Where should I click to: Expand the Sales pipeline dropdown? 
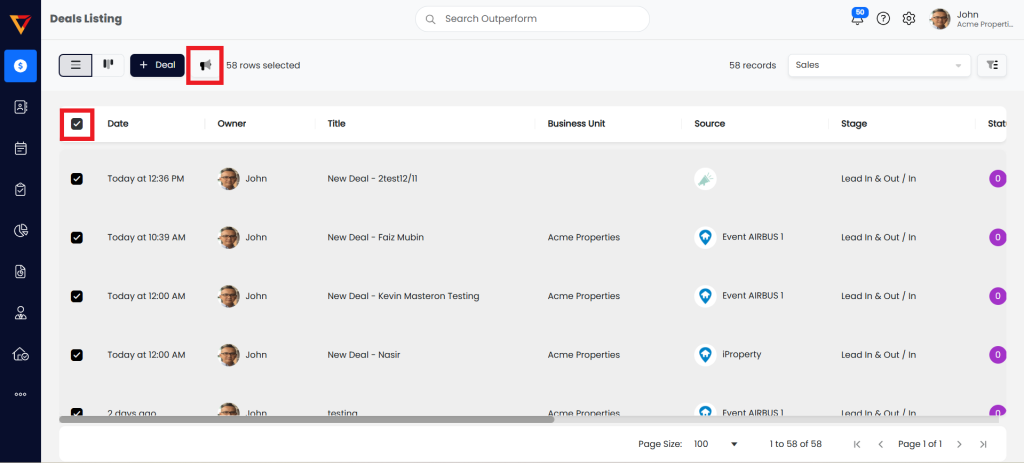(879, 65)
